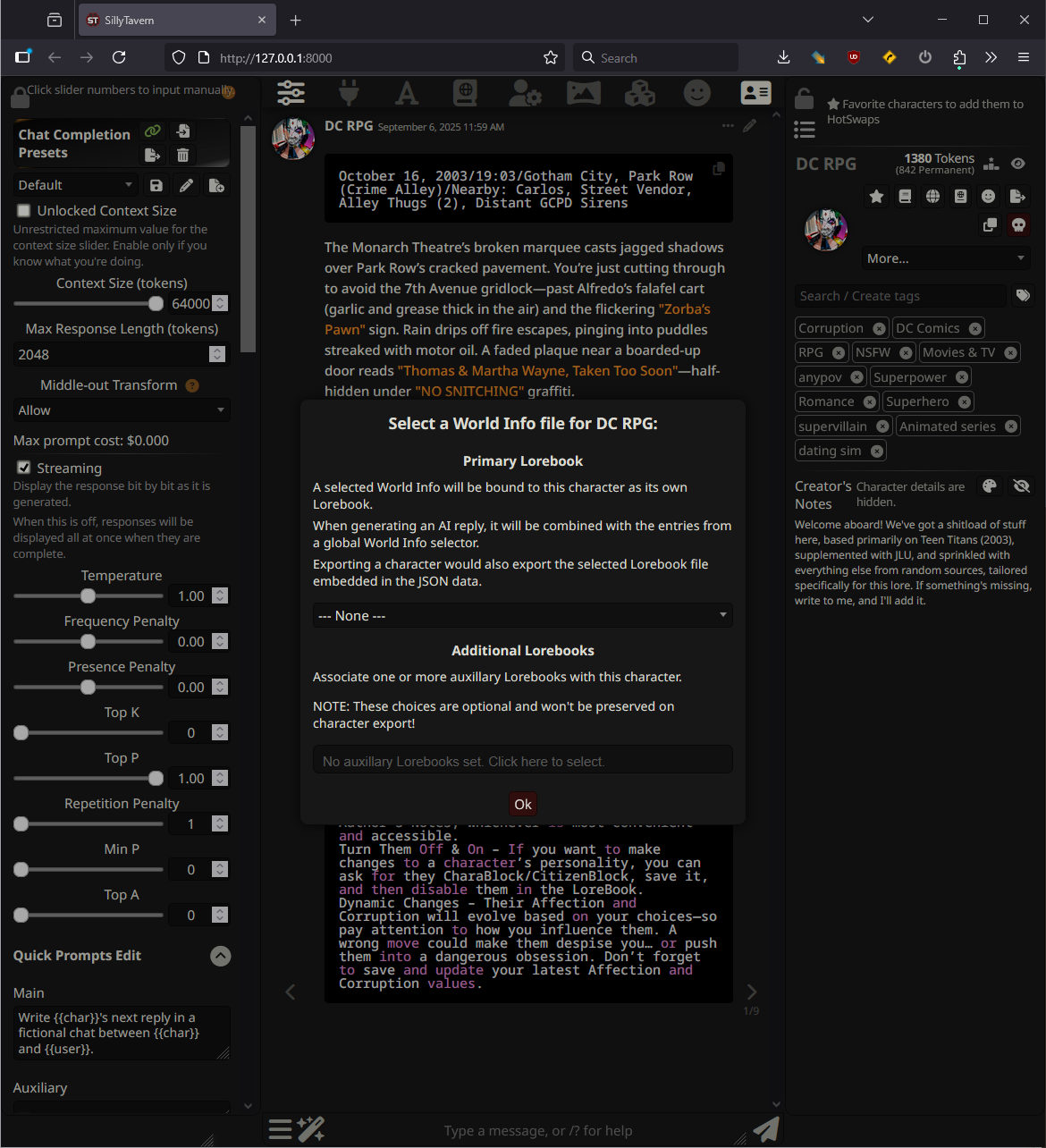
Task: Collapse the Quick Prompts Edit section
Action: click(221, 956)
